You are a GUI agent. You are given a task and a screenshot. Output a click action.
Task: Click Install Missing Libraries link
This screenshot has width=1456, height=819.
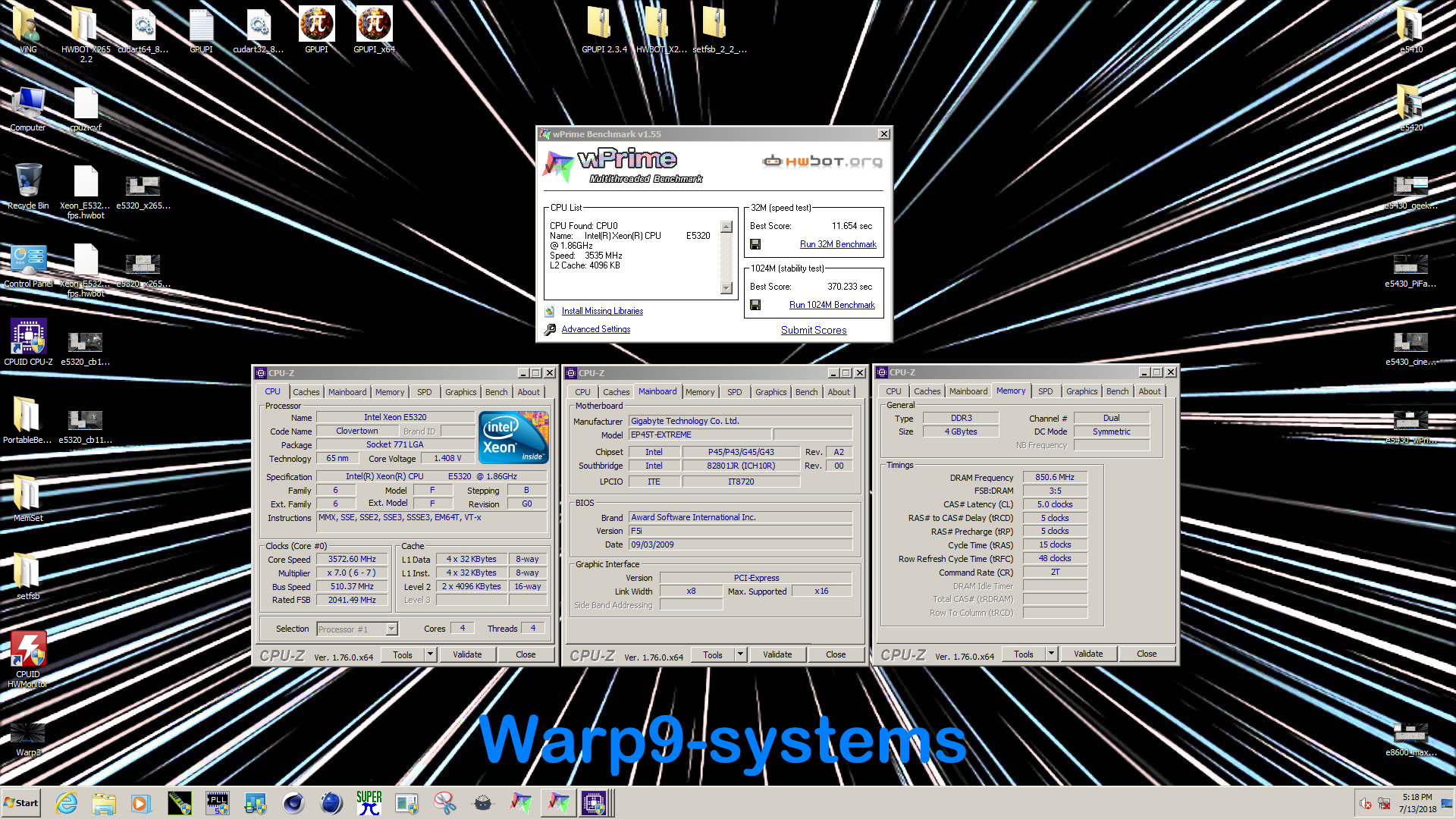(602, 311)
